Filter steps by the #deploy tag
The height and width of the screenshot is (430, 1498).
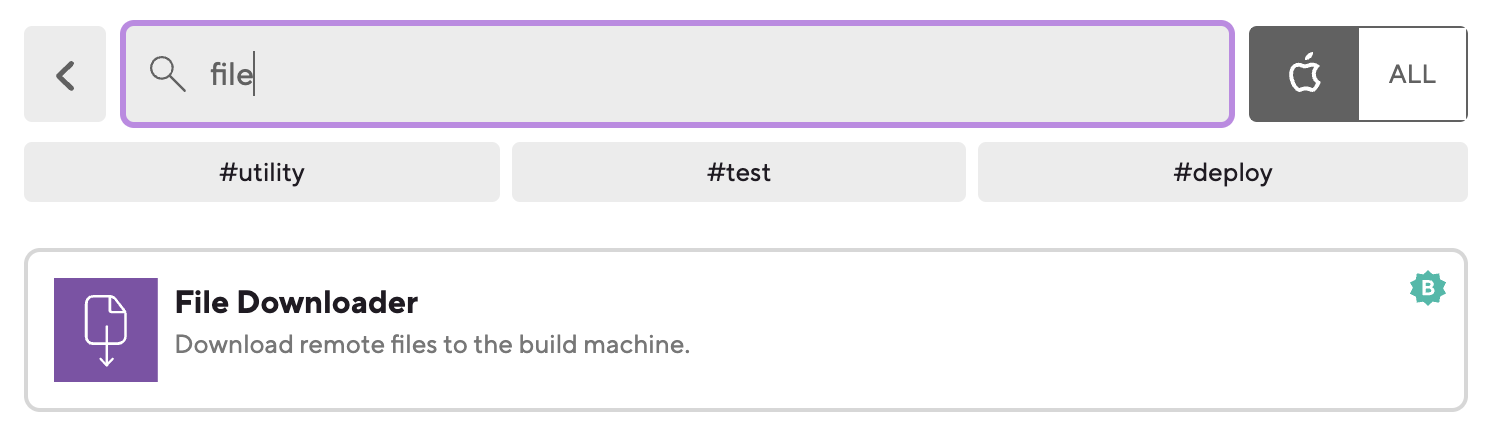point(1223,172)
